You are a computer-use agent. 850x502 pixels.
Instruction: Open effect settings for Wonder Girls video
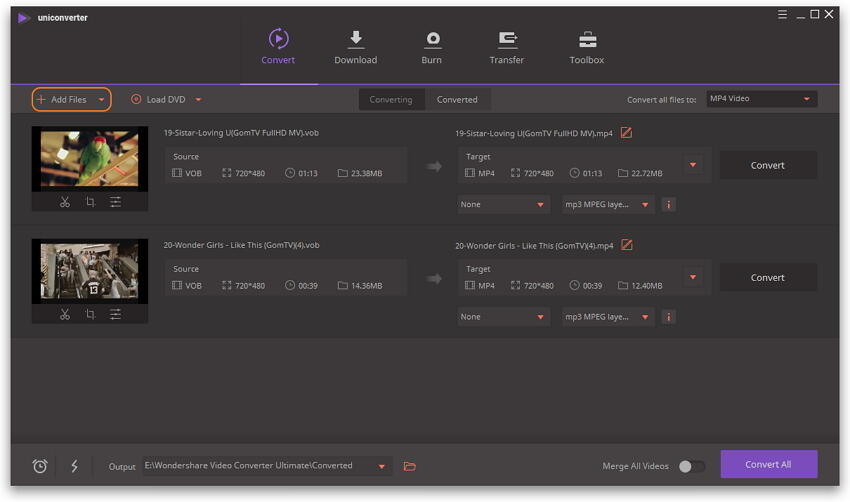(115, 314)
